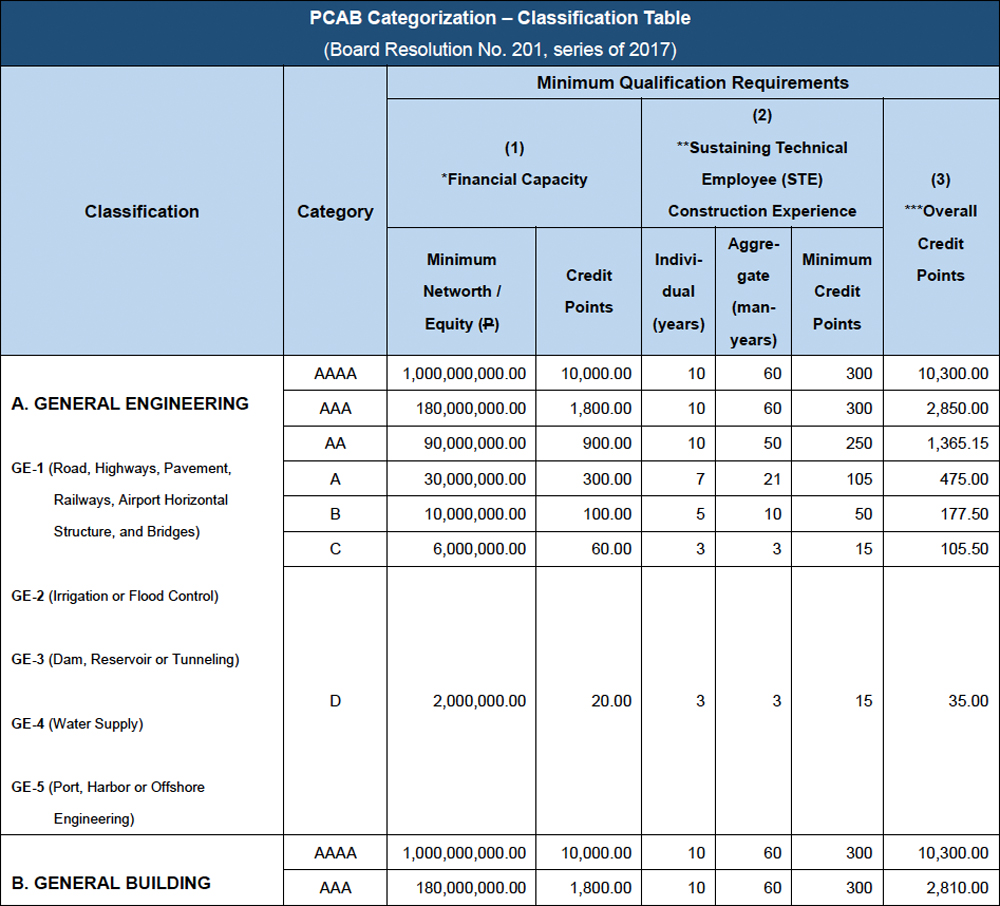Click the 'Aggregate (man-years)' subheader
1000x906 pixels.
tap(753, 291)
